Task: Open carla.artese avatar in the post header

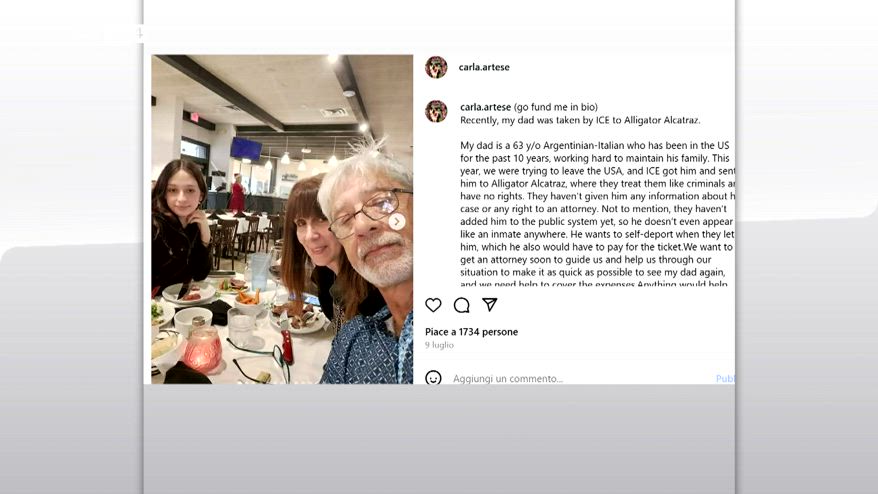Action: click(436, 67)
